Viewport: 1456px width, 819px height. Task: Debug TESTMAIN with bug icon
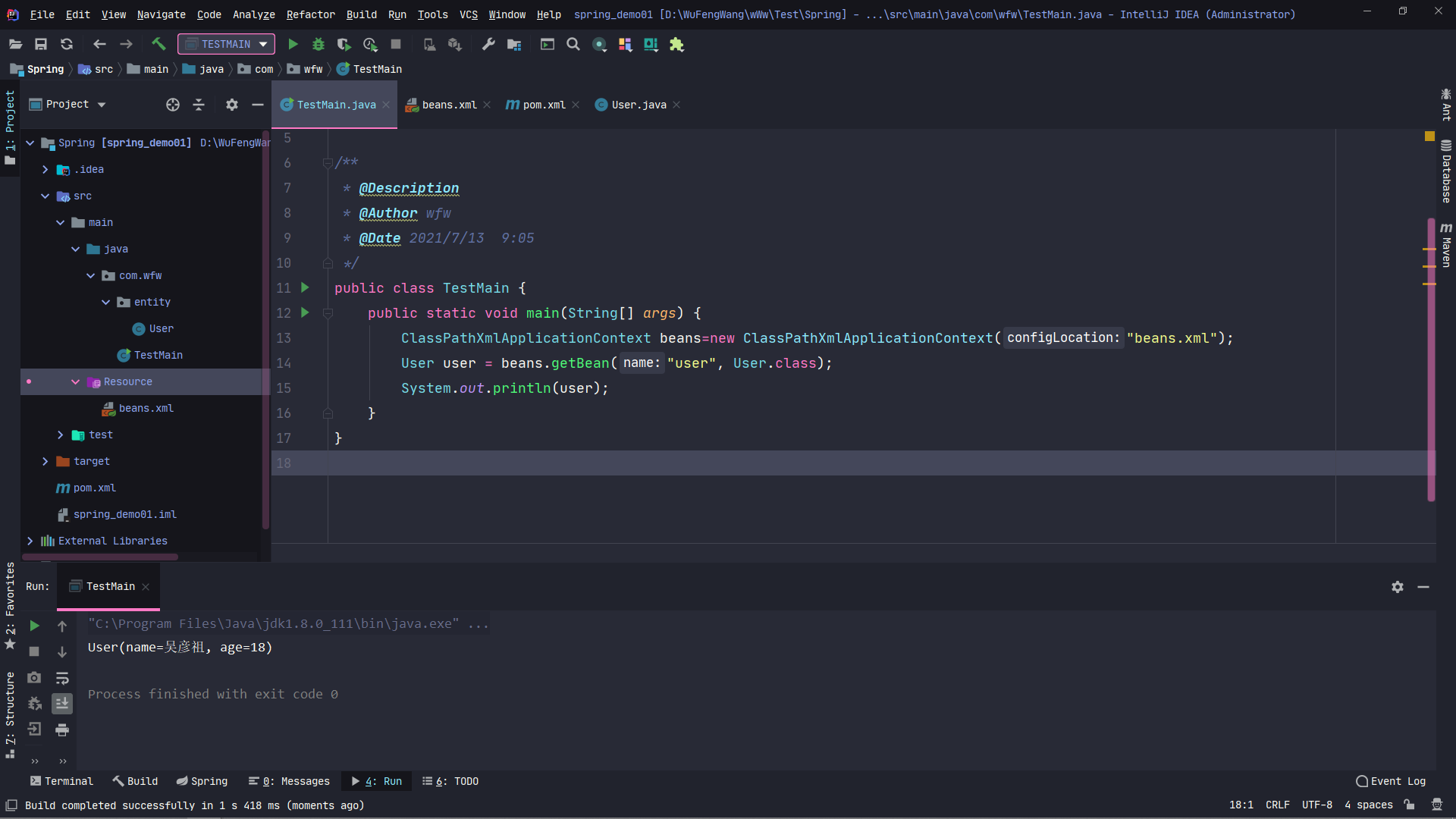[x=318, y=44]
